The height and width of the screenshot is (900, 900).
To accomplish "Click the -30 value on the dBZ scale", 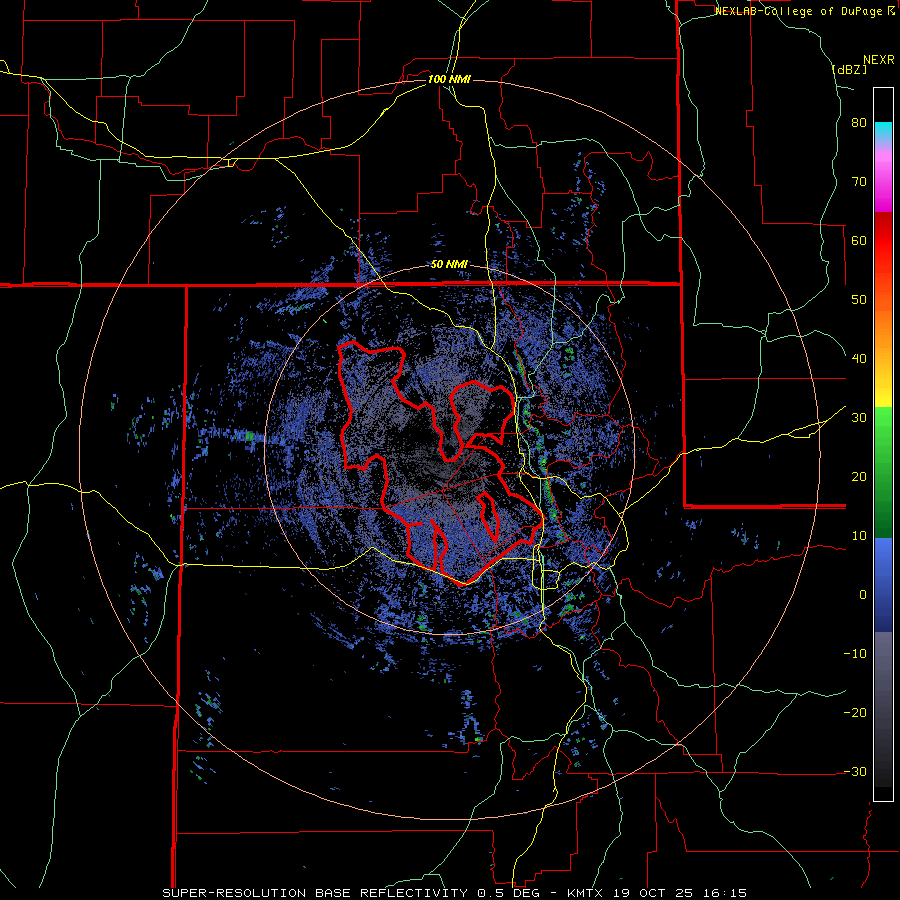I will [x=855, y=771].
